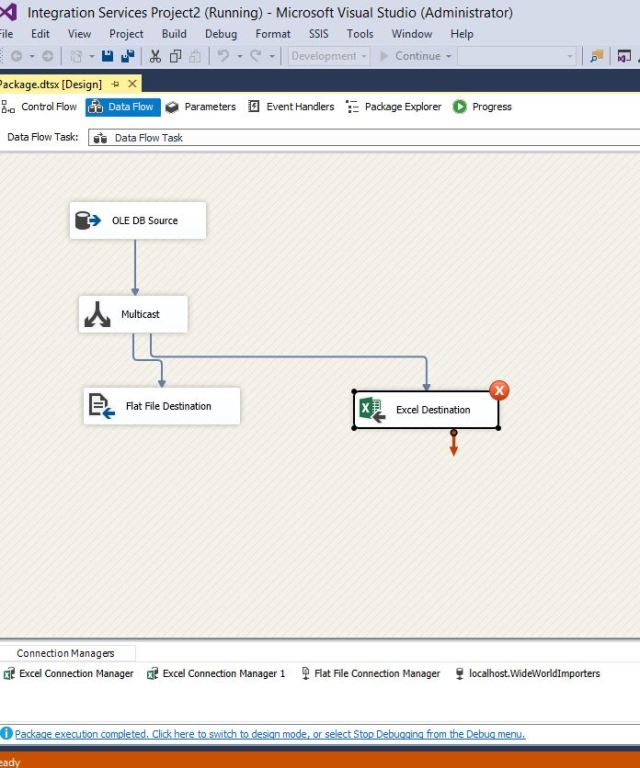Viewport: 640px width, 768px height.
Task: Switch to the Progress tab
Action: point(482,107)
